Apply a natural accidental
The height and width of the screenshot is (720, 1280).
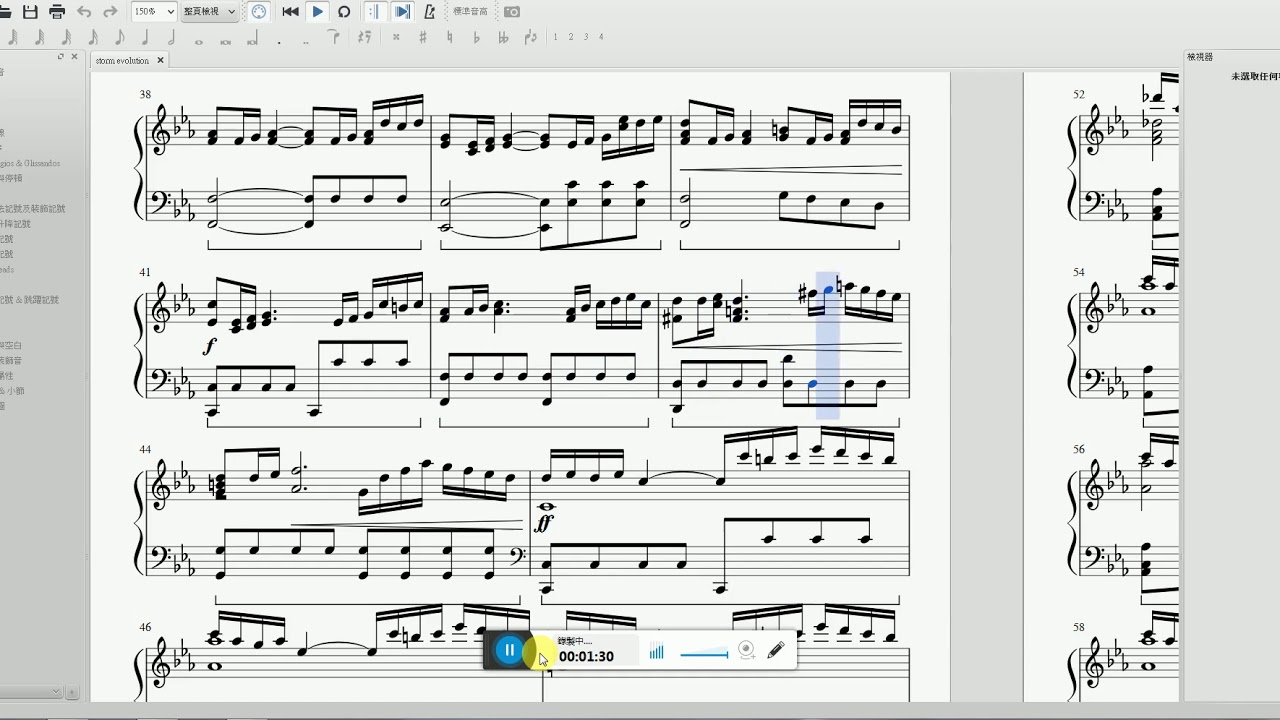(449, 38)
